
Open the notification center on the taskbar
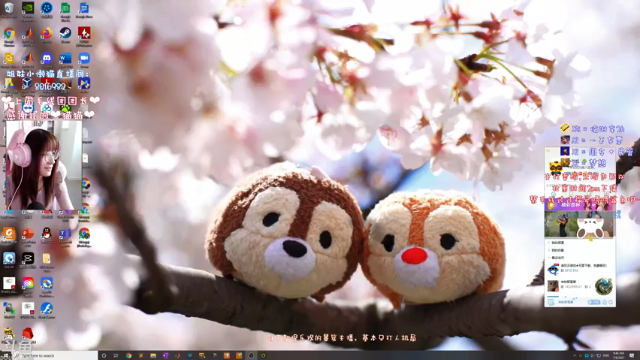point(632,356)
